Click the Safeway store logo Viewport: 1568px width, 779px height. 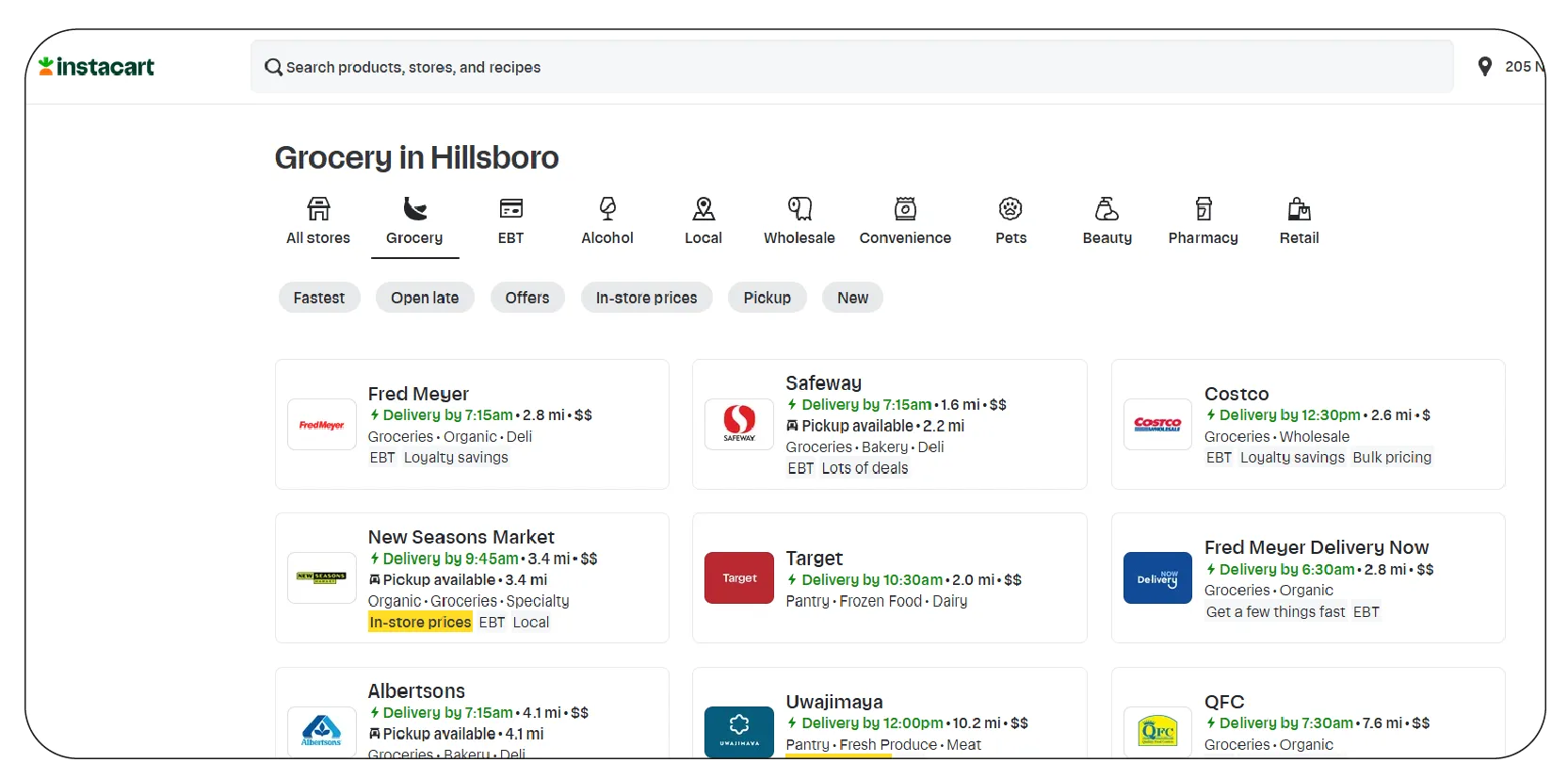pos(739,425)
